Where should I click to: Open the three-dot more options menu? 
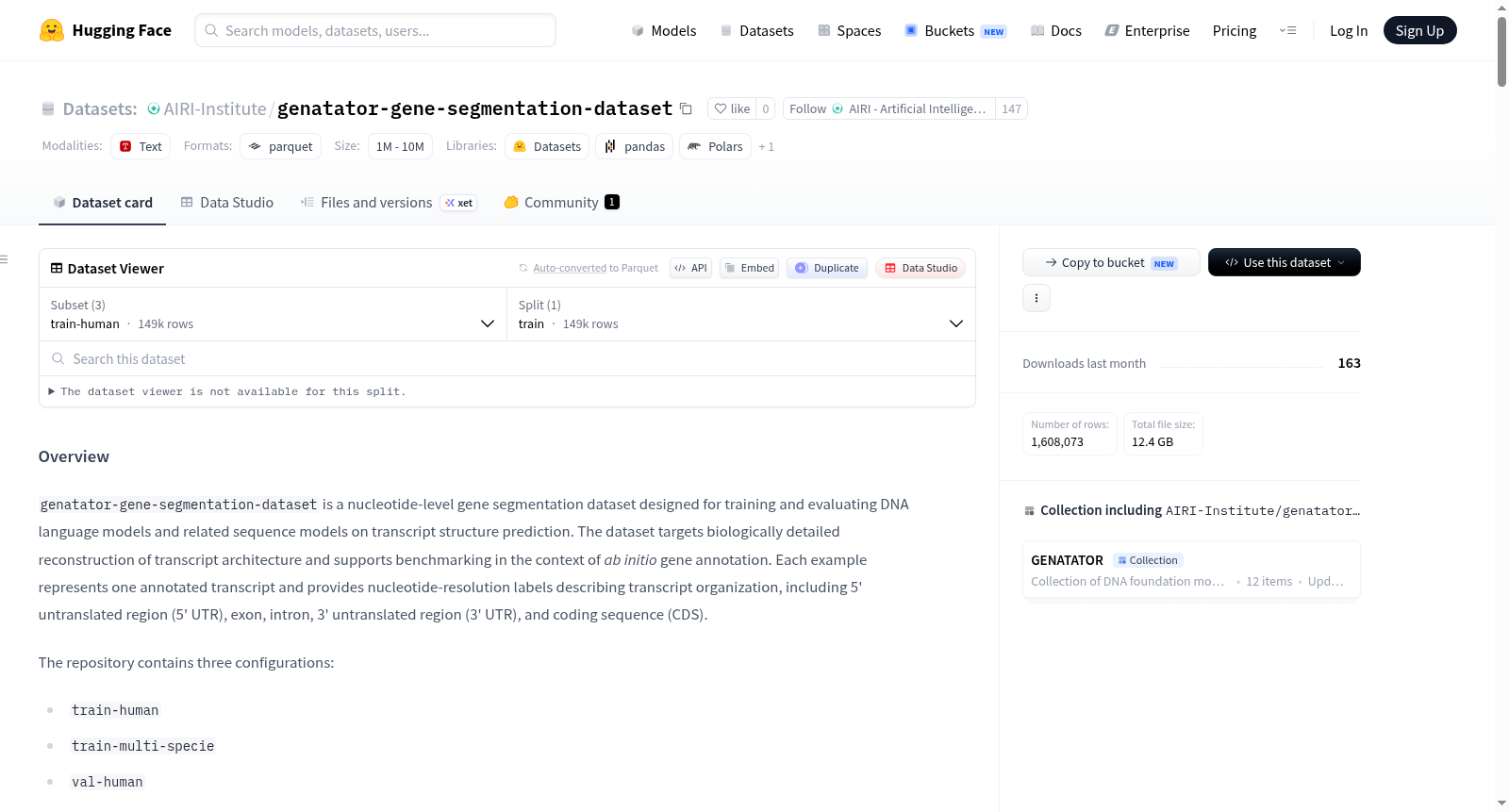click(1036, 298)
